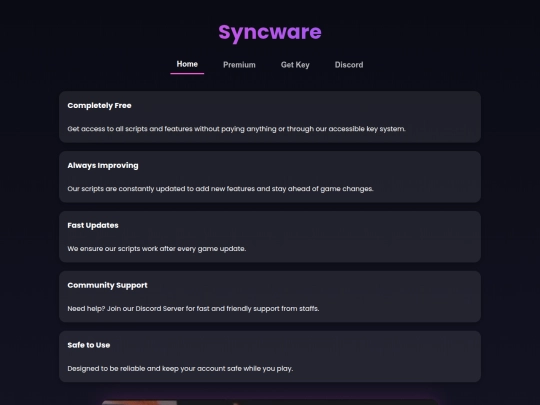This screenshot has width=540, height=405.
Task: Select the Community Support heading
Action: tap(107, 285)
